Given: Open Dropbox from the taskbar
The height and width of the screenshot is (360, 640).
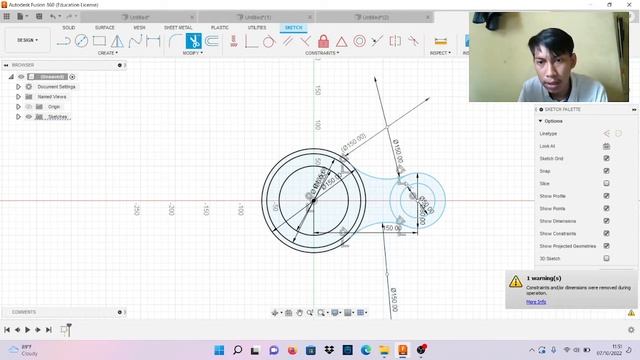Looking at the screenshot, I should pyautogui.click(x=329, y=350).
